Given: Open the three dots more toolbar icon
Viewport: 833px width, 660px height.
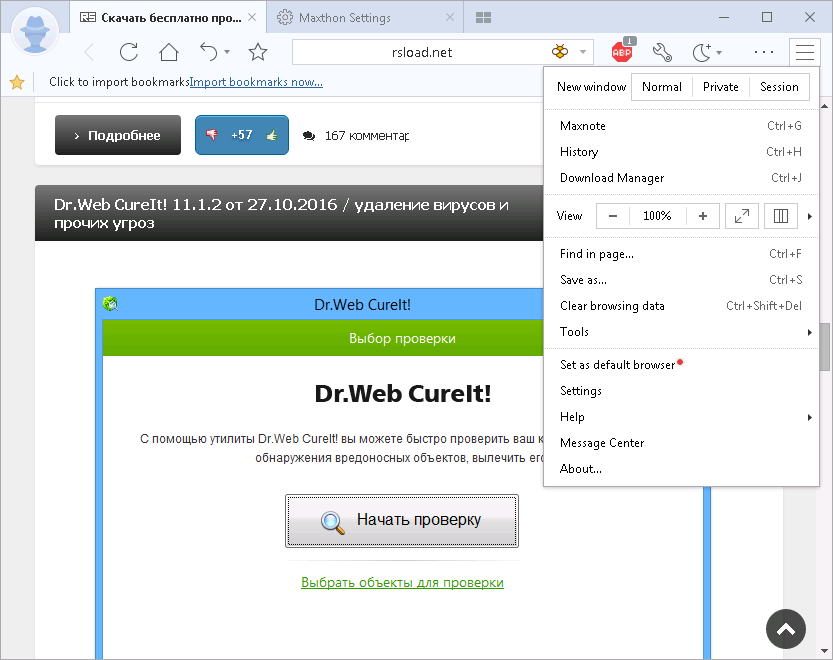Looking at the screenshot, I should (x=763, y=52).
